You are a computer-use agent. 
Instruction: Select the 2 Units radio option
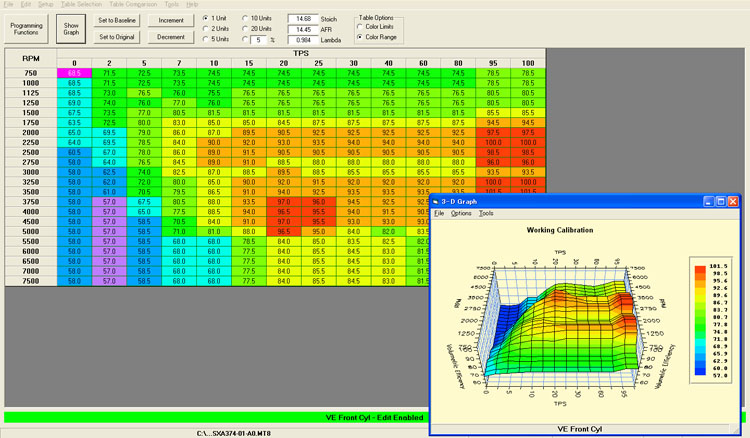coord(206,29)
